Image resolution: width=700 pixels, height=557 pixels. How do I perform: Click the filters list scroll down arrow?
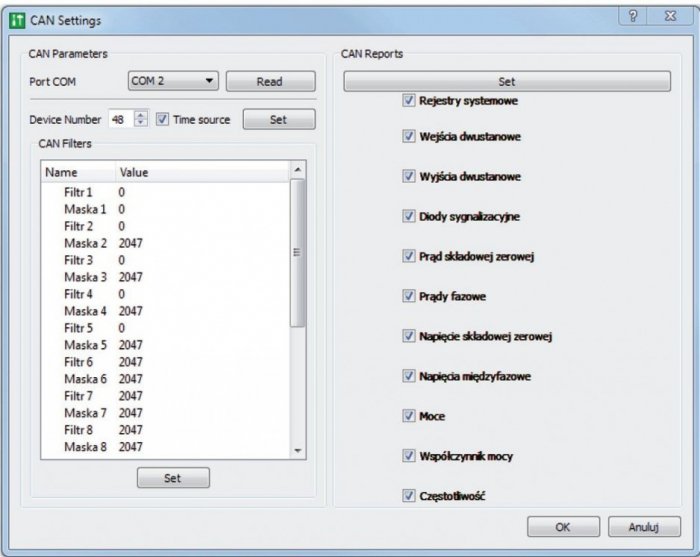[298, 451]
